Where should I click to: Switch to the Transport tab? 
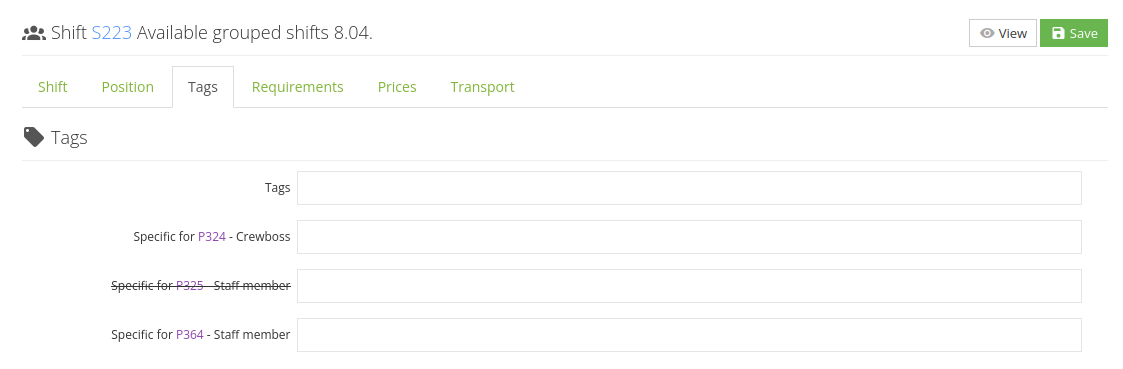(x=482, y=87)
